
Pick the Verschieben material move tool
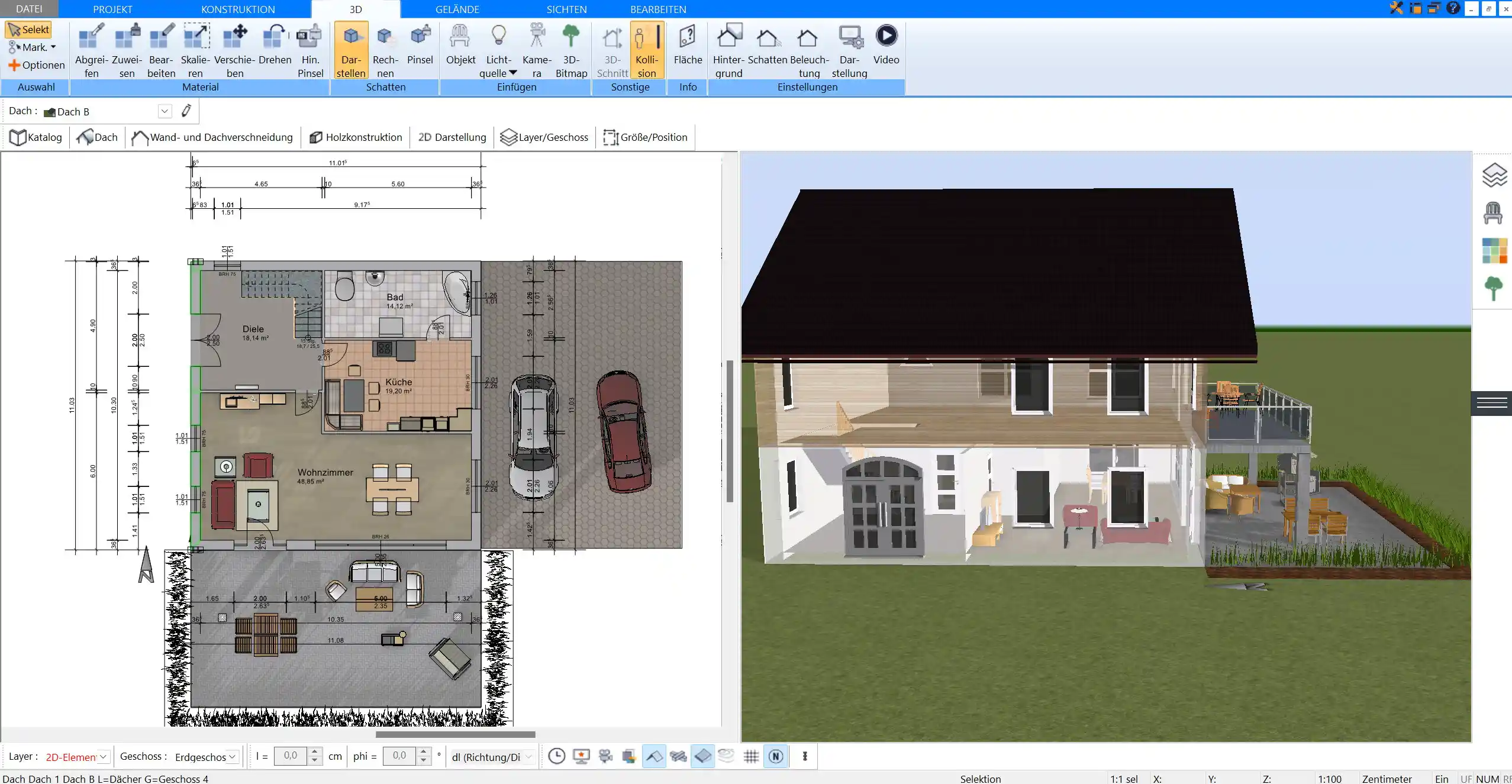coord(235,50)
